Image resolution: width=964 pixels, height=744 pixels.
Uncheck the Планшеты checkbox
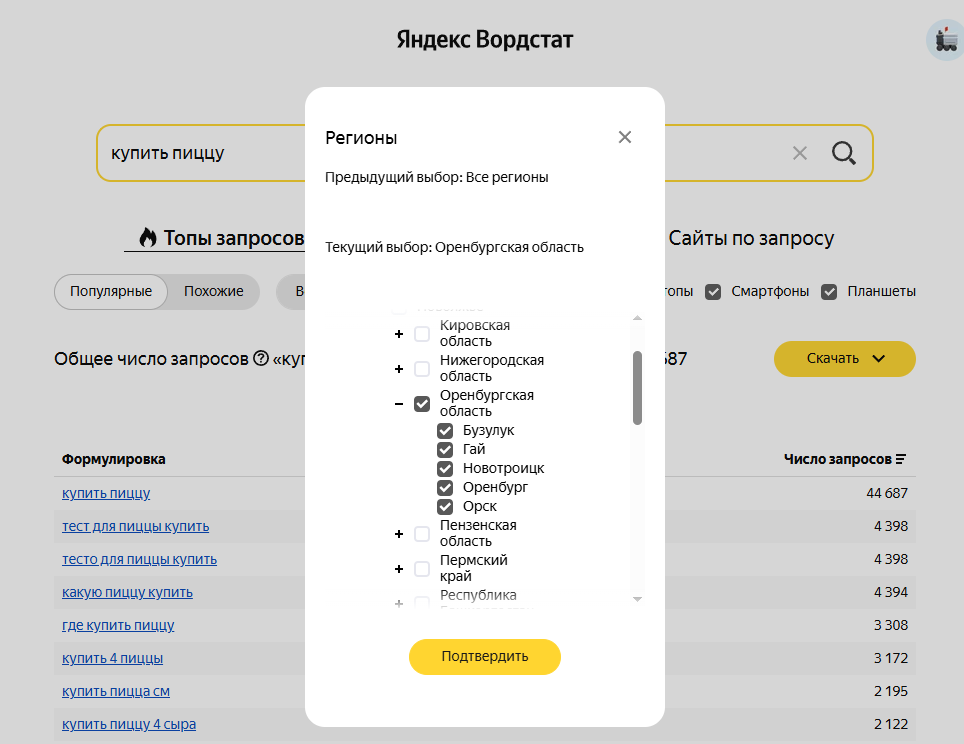click(x=829, y=291)
